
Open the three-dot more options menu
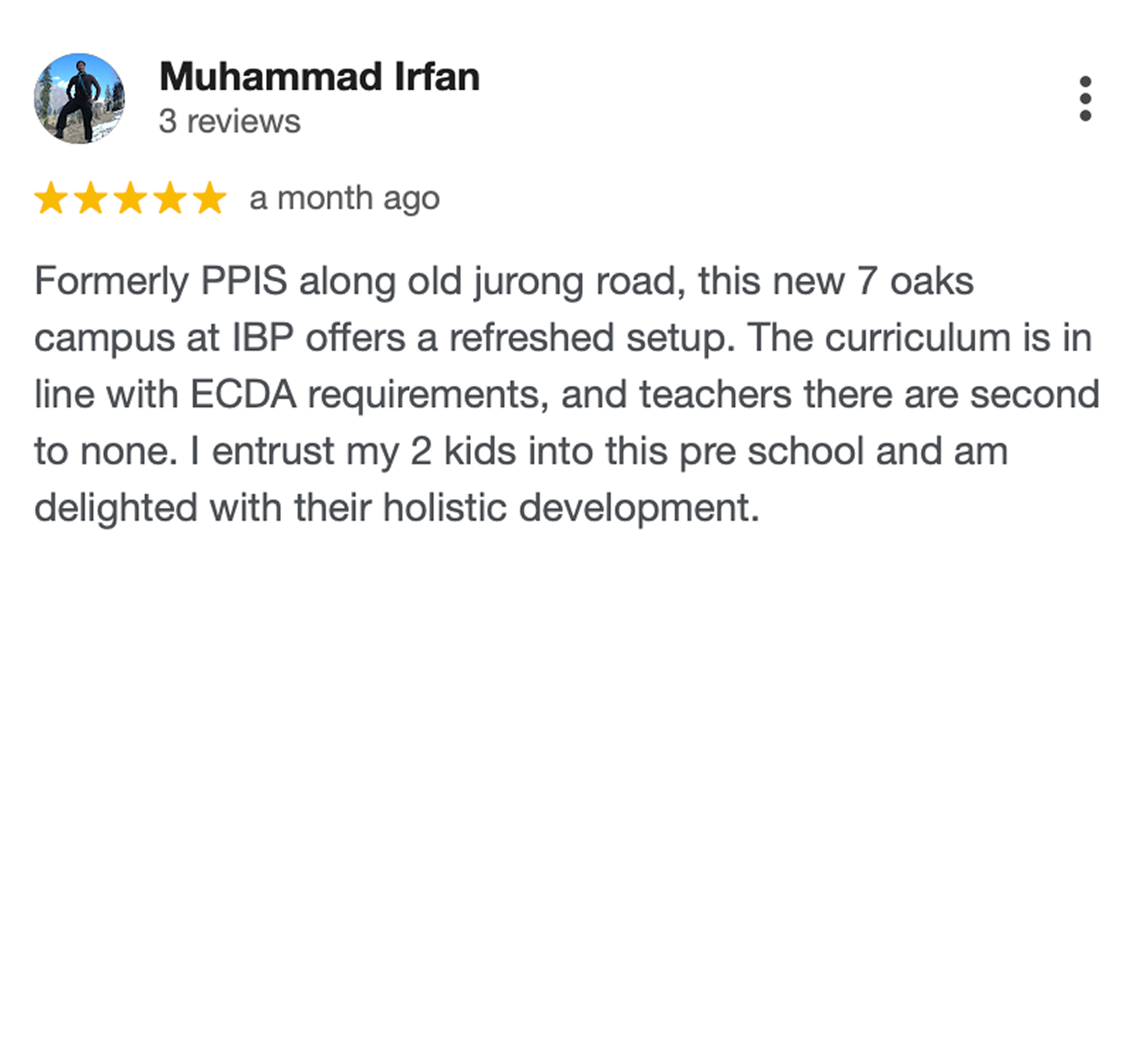(x=1085, y=98)
